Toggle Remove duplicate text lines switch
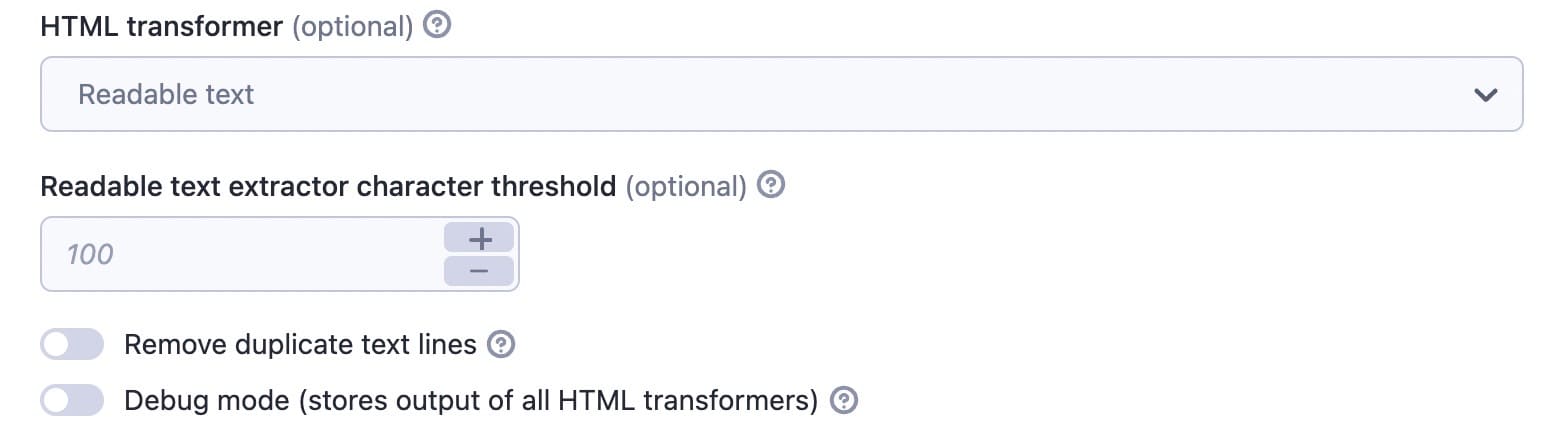This screenshot has width=1562, height=444. coord(72,345)
